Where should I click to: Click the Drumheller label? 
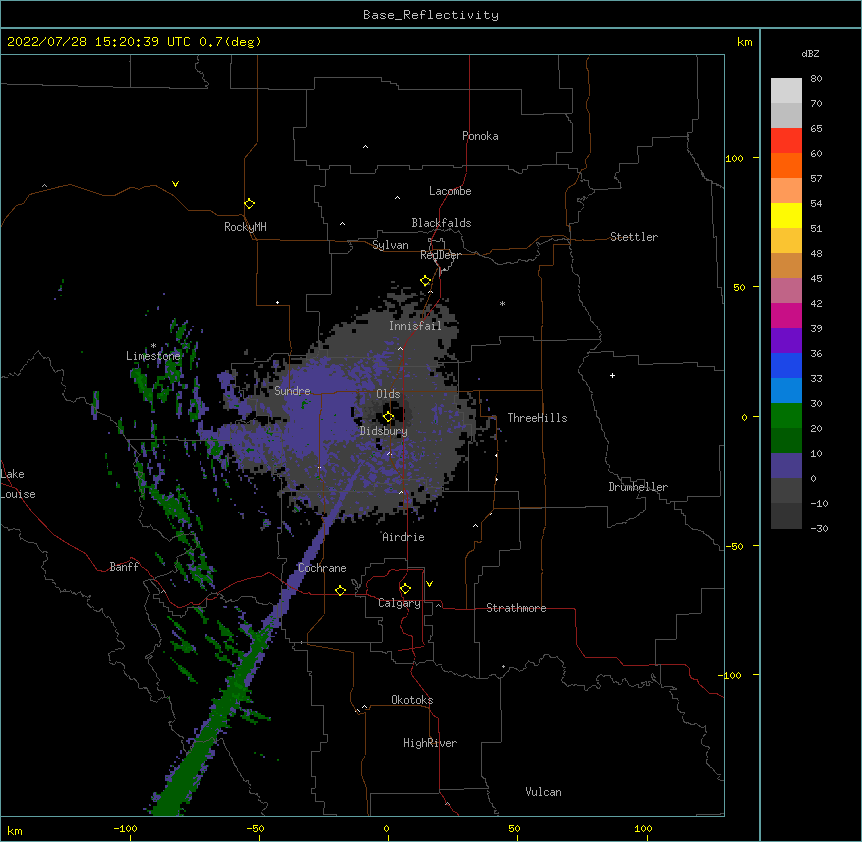click(638, 487)
